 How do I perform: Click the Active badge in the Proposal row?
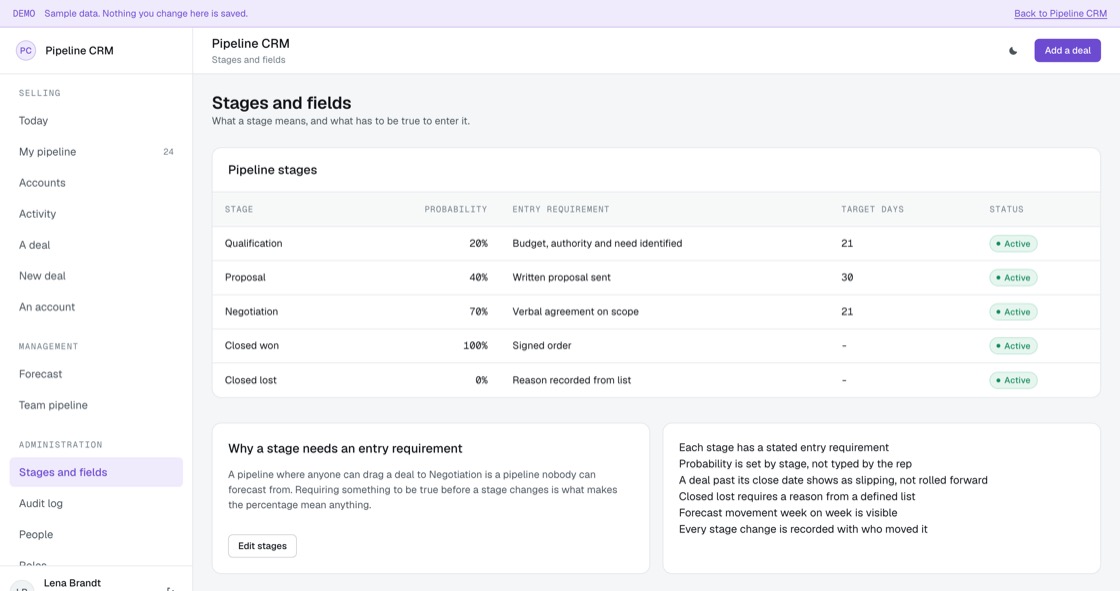(1013, 278)
